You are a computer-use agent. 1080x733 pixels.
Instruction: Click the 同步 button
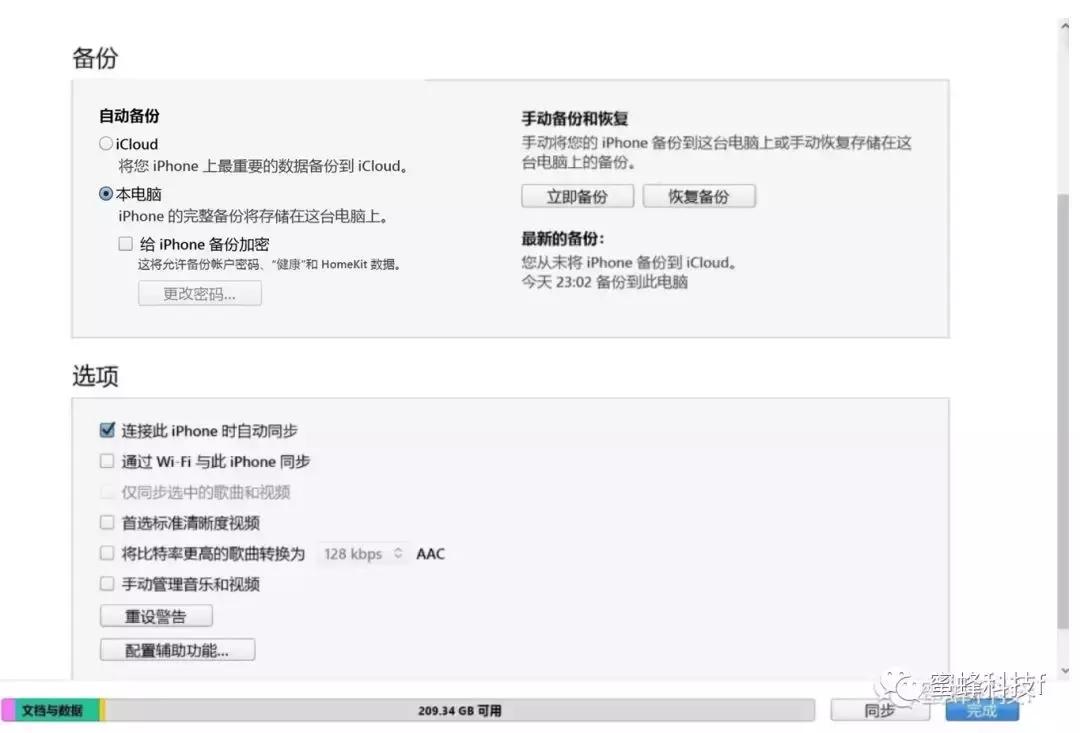[880, 710]
